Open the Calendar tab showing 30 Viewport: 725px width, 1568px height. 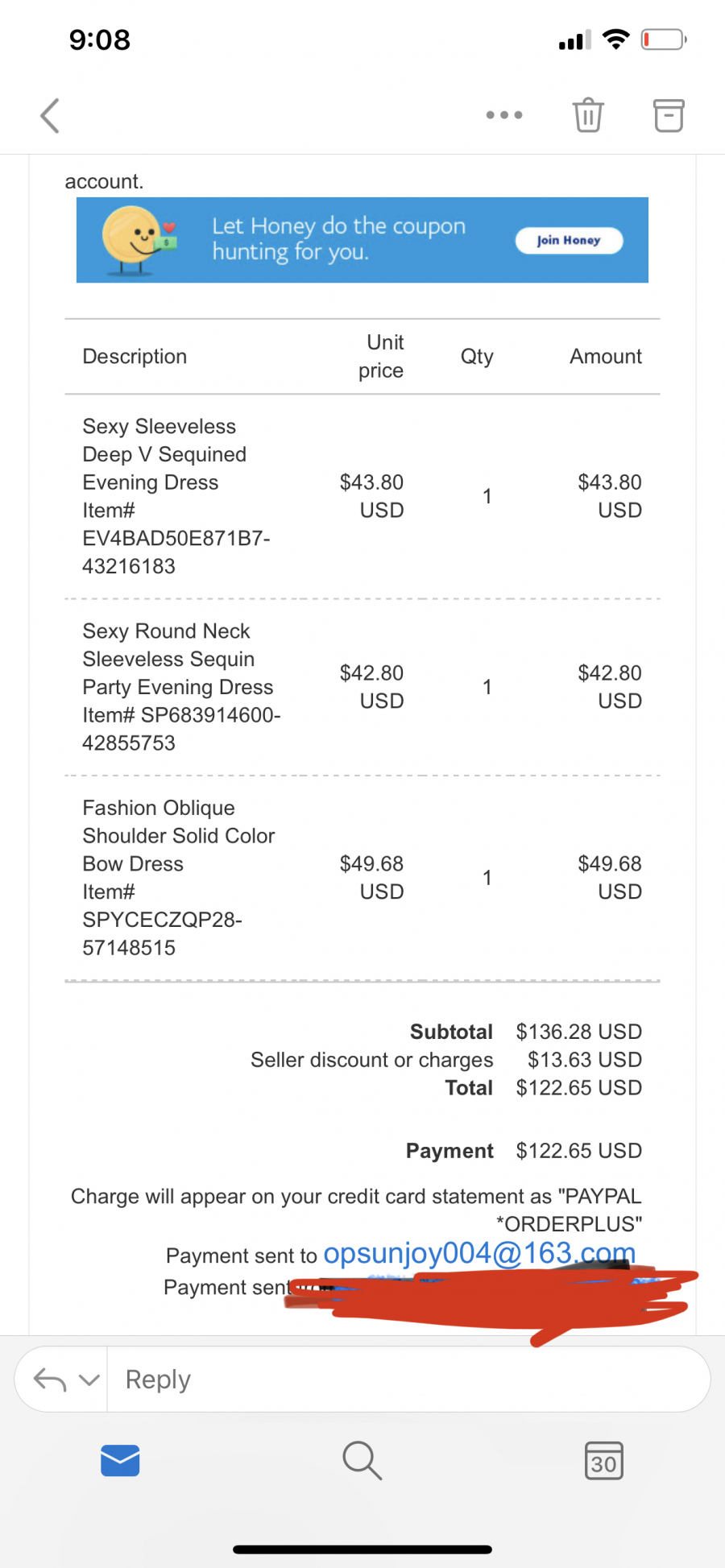click(x=604, y=1461)
